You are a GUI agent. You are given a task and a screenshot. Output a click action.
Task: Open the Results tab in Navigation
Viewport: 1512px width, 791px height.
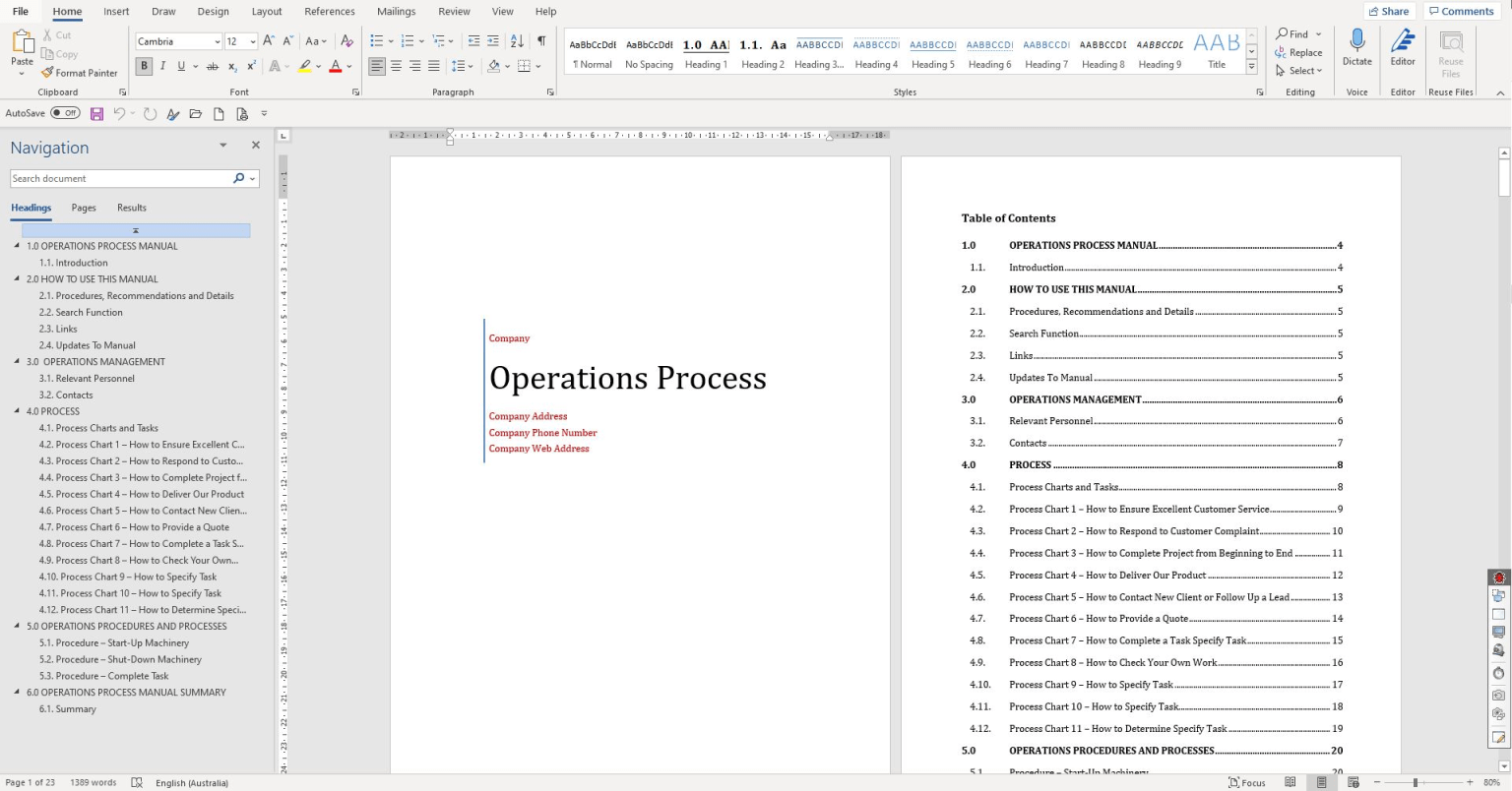[132, 208]
